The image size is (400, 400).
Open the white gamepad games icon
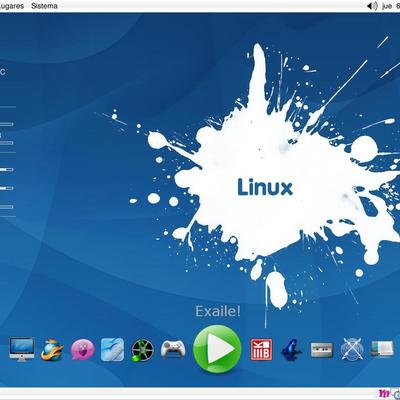pyautogui.click(x=173, y=349)
